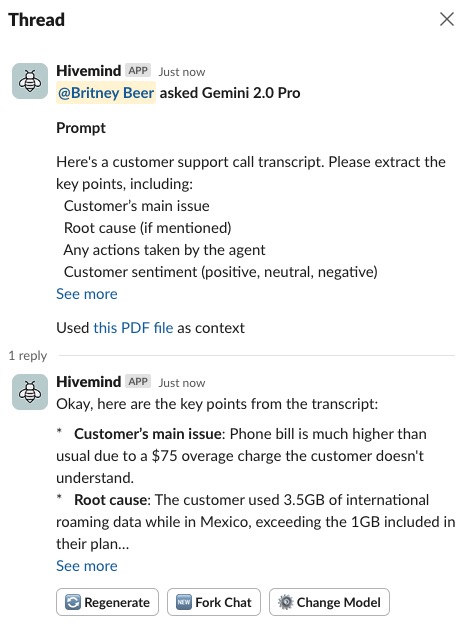This screenshot has width=469, height=628.
Task: Click the Regenerate button with the refresh icon
Action: tap(107, 602)
